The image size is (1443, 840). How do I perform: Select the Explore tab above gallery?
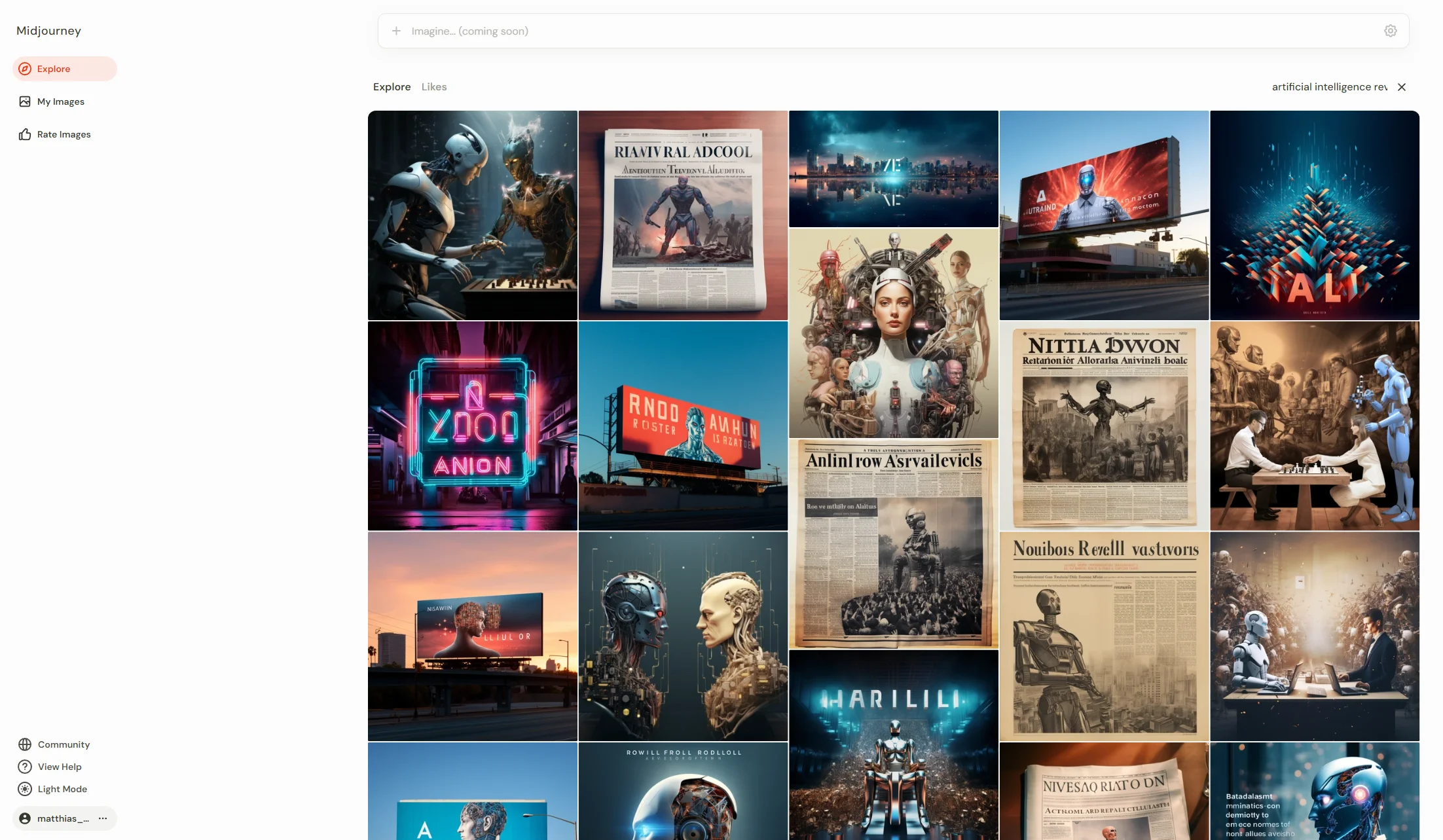pos(392,87)
